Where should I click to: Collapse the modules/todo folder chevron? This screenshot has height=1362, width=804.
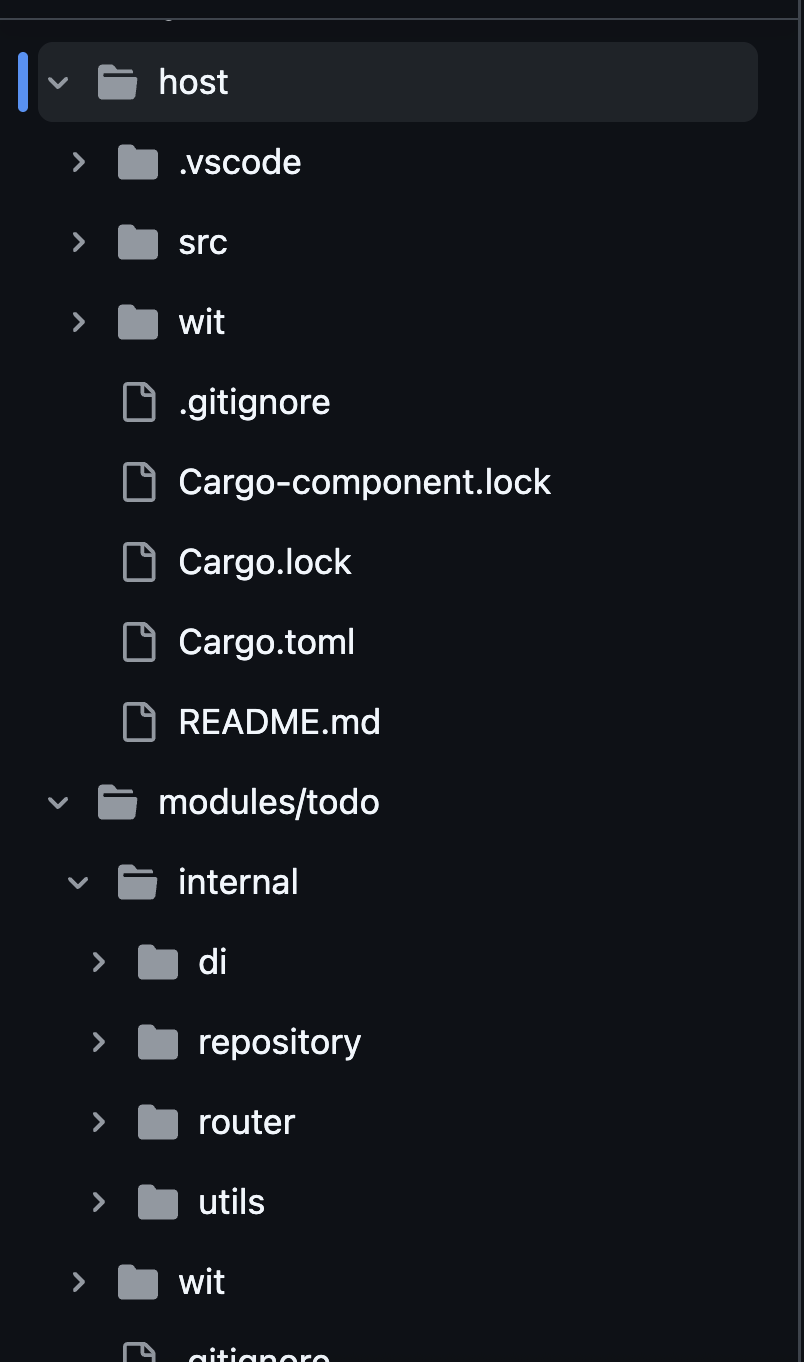pyautogui.click(x=58, y=802)
